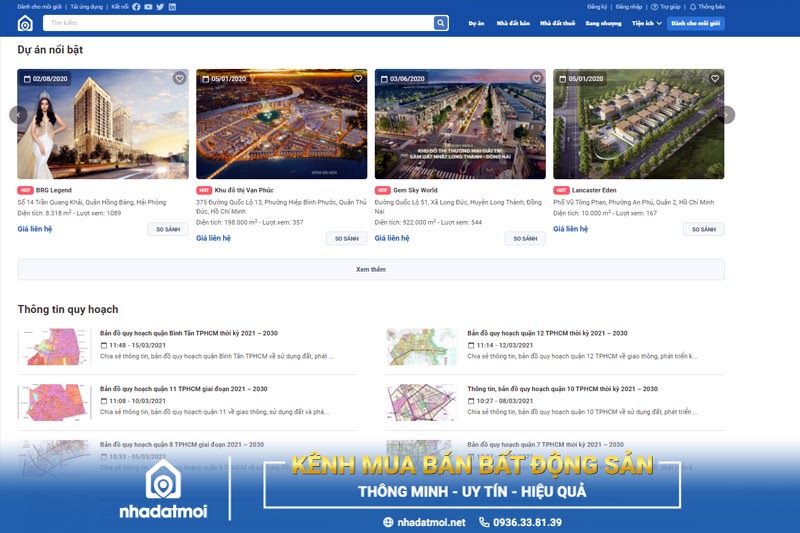Go to previous projects with left carousel arrow
The image size is (800, 533).
(x=18, y=115)
